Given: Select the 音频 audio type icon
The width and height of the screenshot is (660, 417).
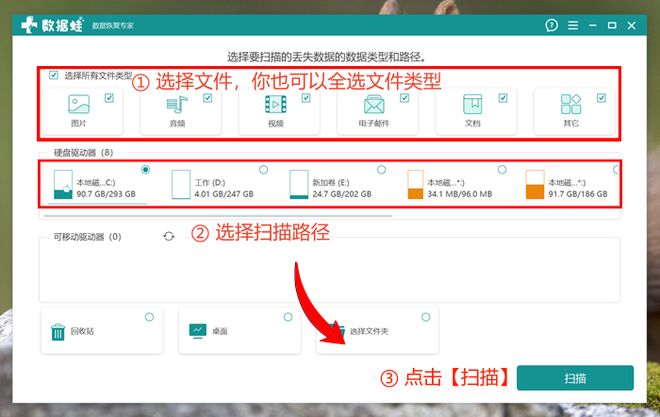Looking at the screenshot, I should 177,104.
